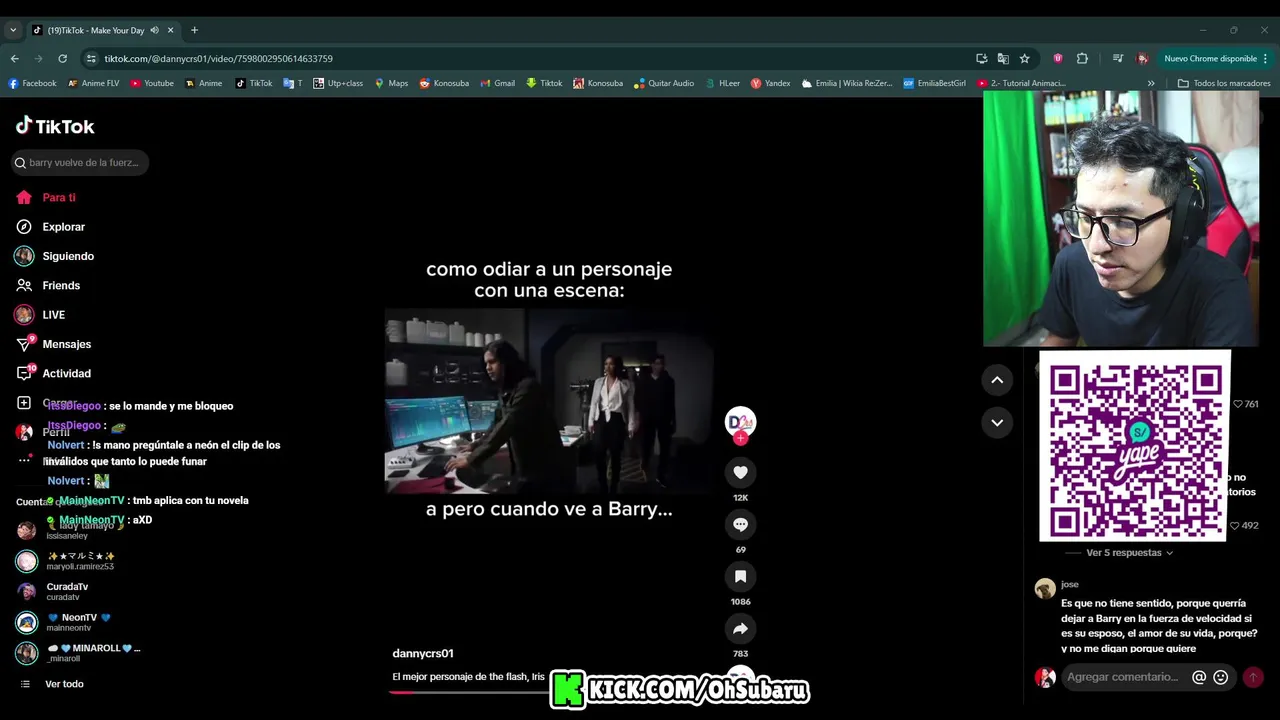Open issisaneley's followed account
This screenshot has width=1280, height=720.
click(x=66, y=531)
